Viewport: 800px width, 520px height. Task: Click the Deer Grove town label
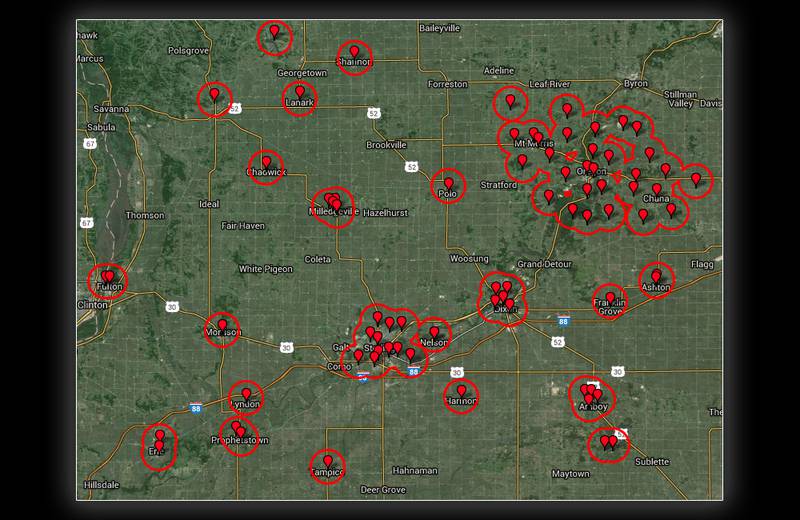tap(382, 490)
